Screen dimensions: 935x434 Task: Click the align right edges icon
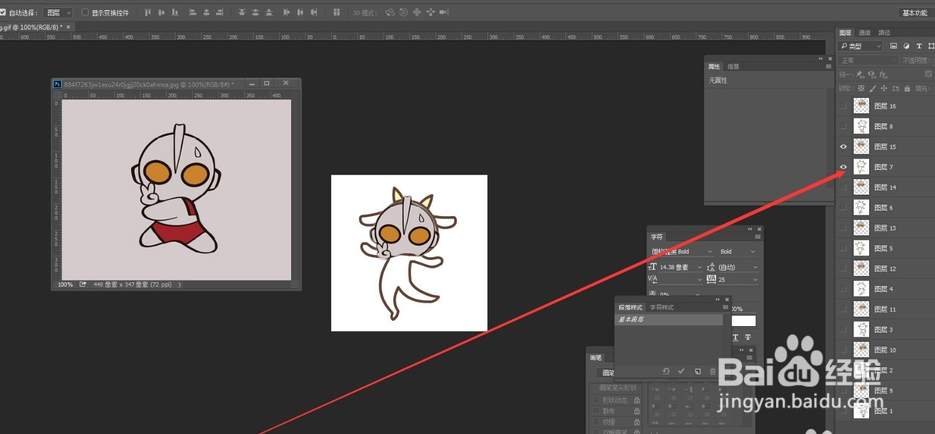[219, 13]
